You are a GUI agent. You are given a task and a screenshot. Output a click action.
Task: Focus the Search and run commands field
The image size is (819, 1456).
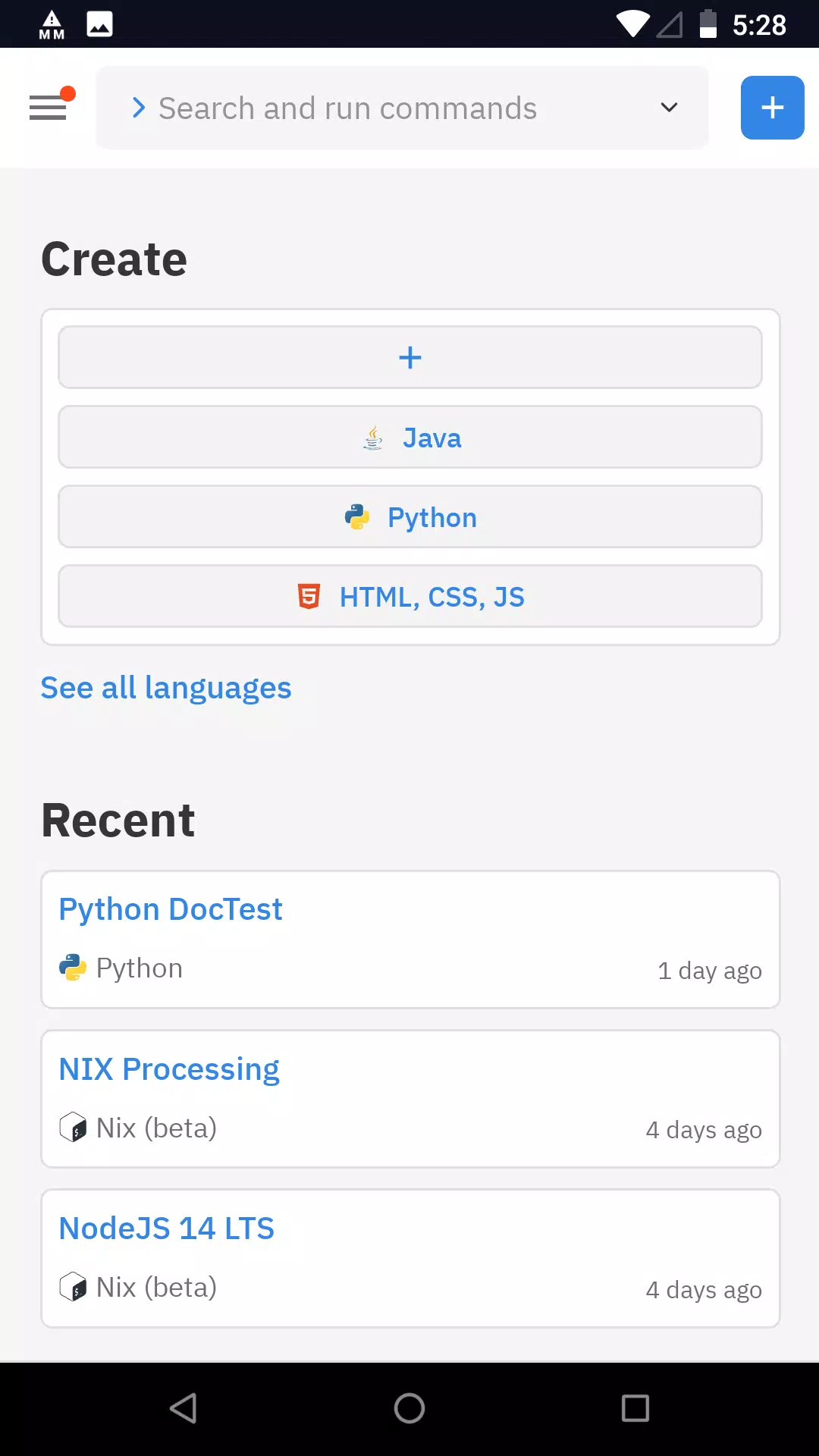coord(402,108)
